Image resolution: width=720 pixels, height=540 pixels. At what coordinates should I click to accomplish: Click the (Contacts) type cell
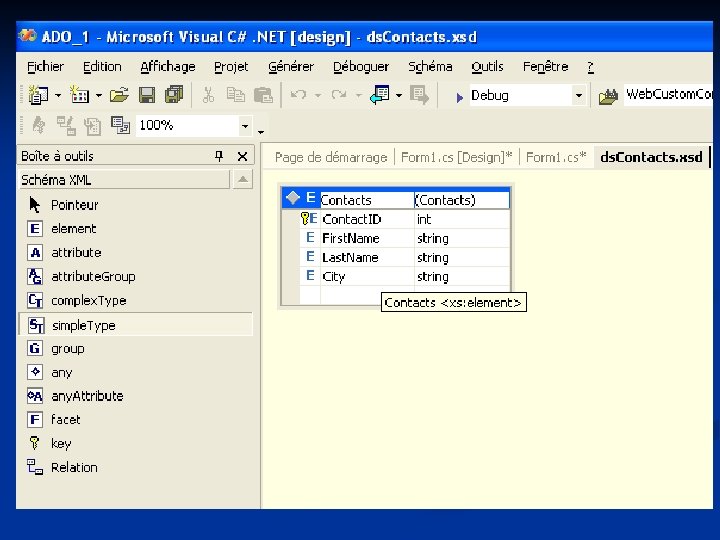click(x=462, y=200)
